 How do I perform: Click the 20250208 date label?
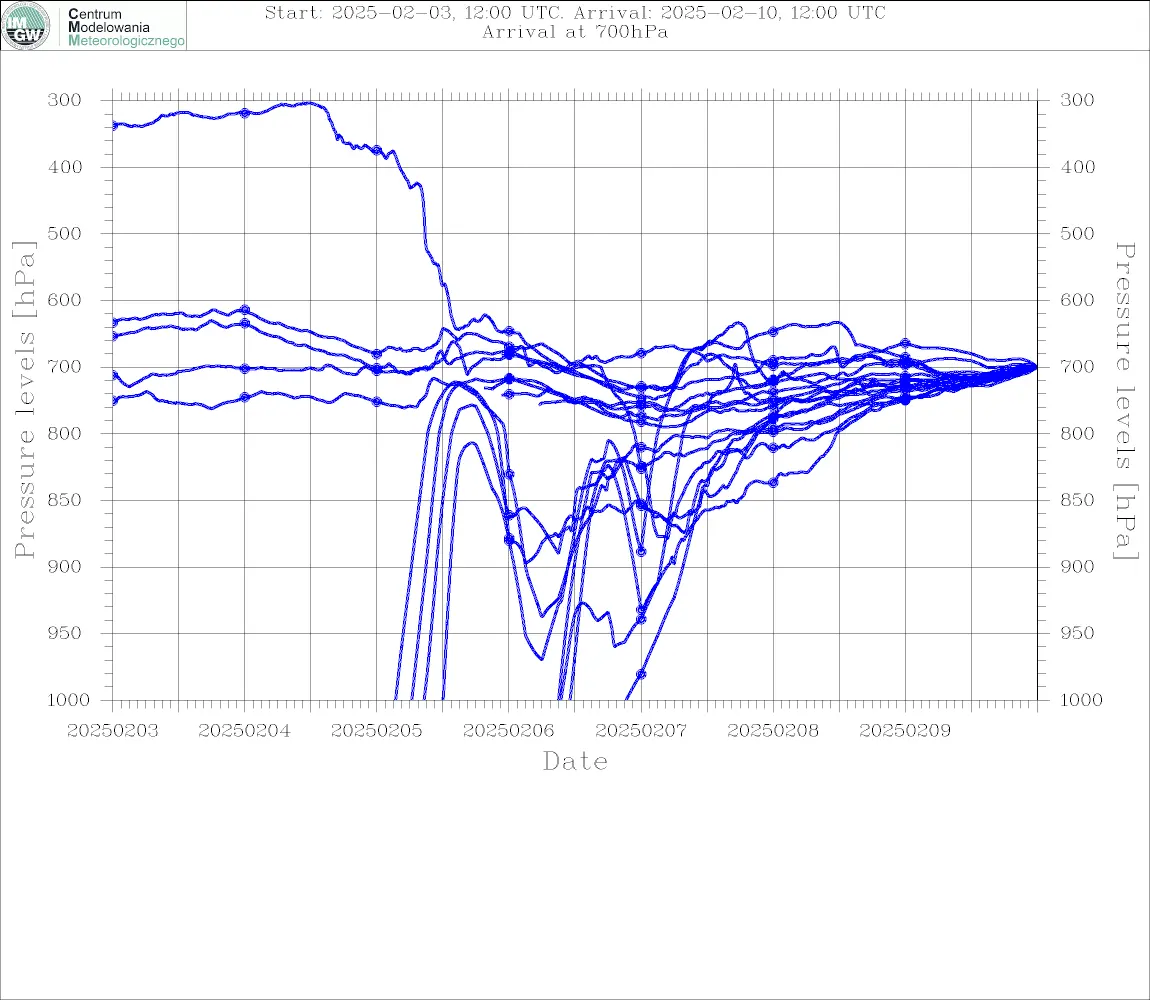coord(773,731)
